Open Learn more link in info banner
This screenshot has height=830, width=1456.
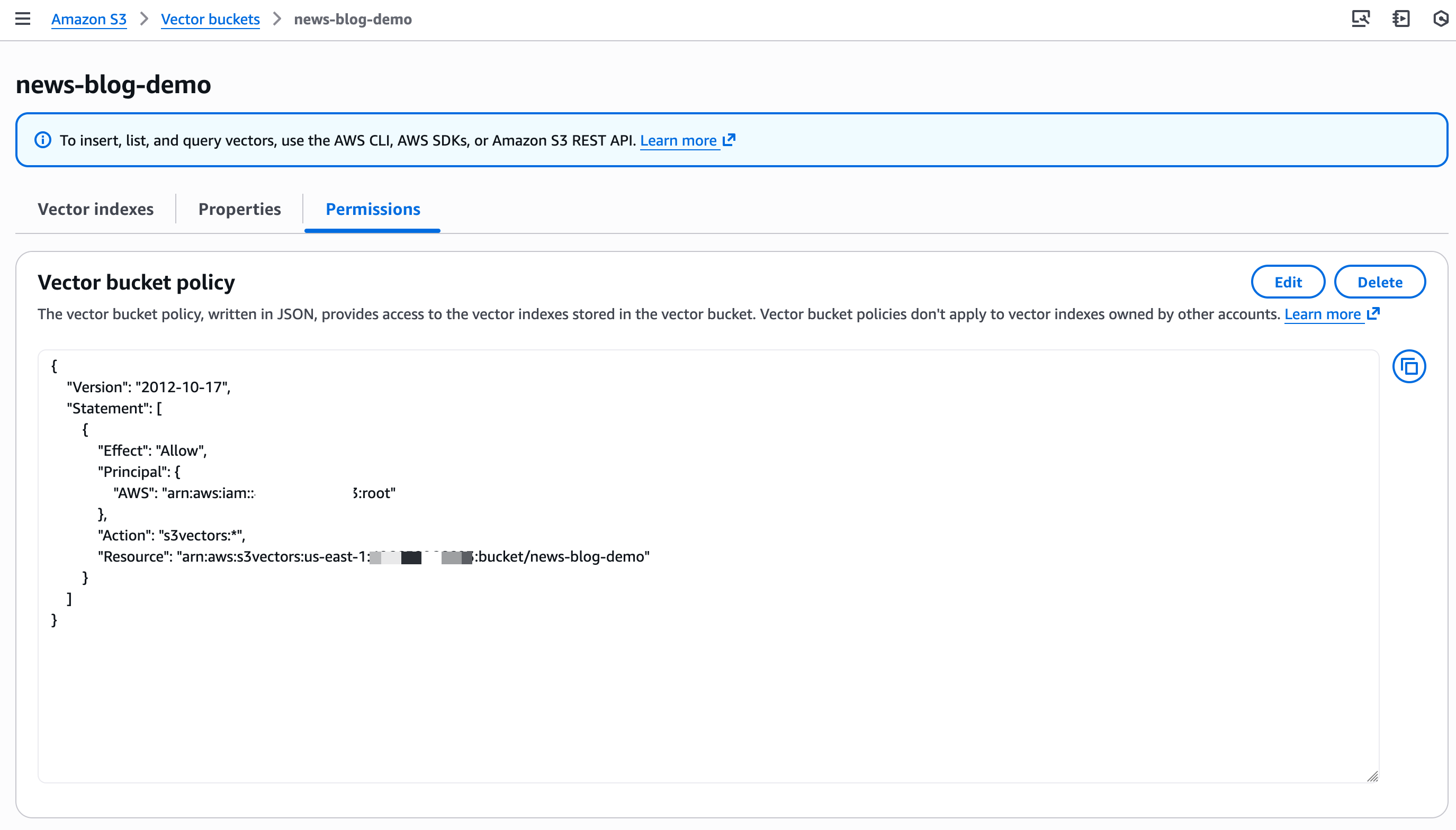click(678, 141)
